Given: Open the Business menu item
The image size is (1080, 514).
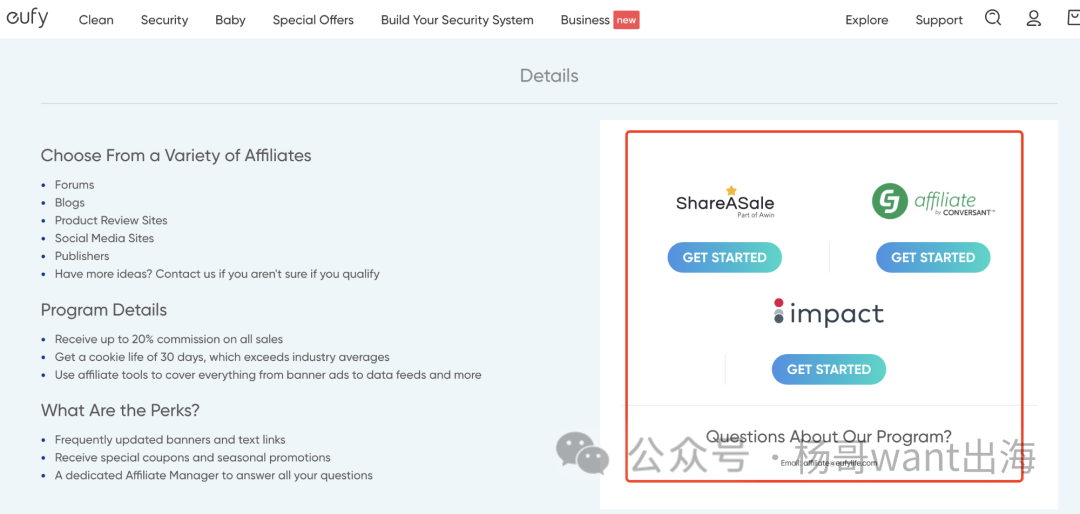Looking at the screenshot, I should [585, 20].
